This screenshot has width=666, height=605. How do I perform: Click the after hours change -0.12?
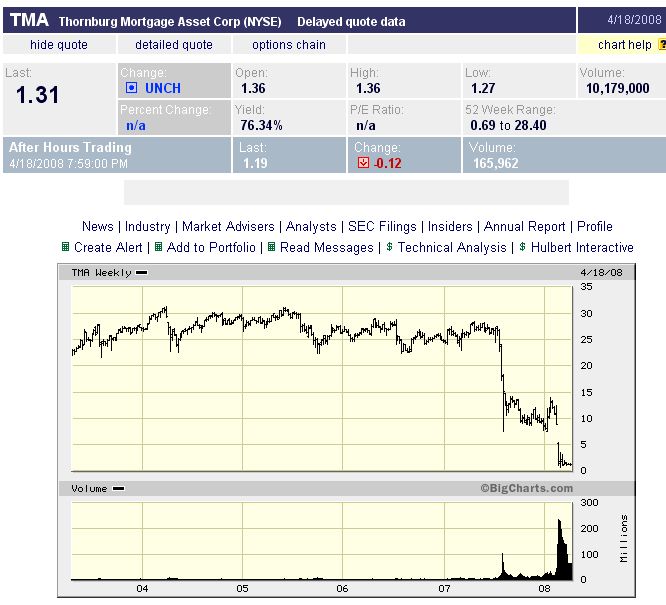(x=387, y=163)
